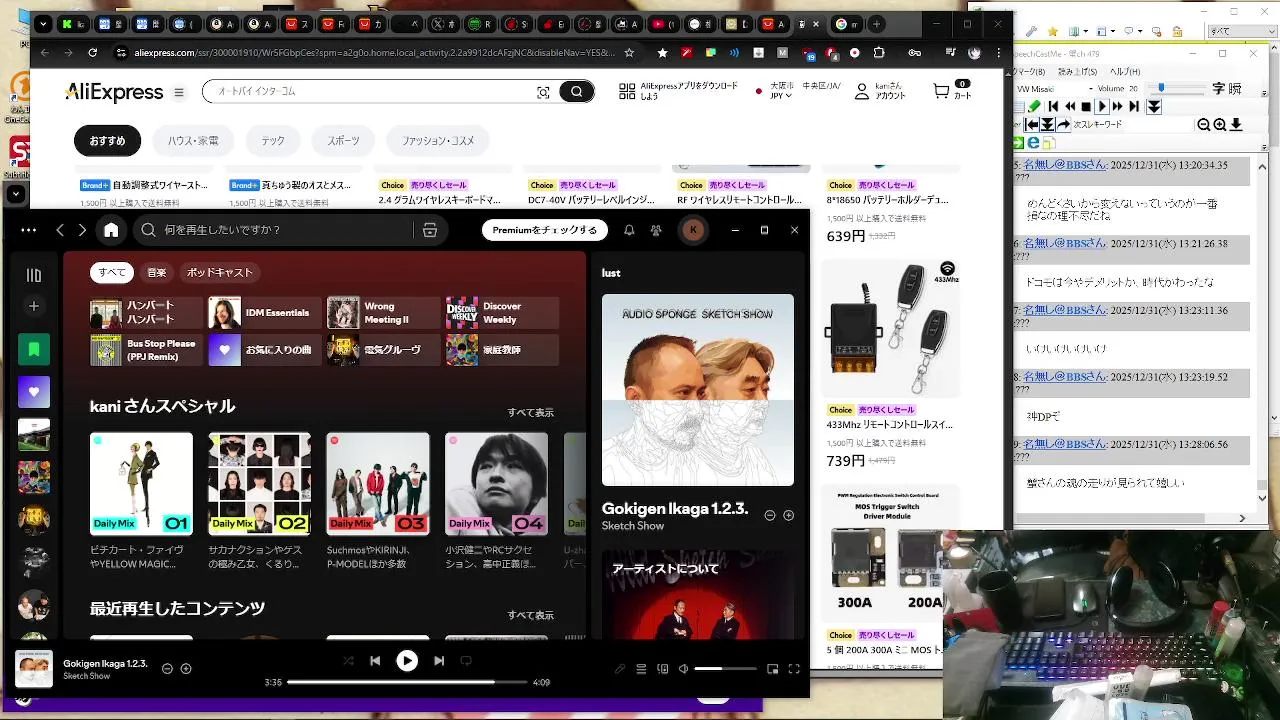Image resolution: width=1280 pixels, height=720 pixels.
Task: Open Spotify browse icon in search bar
Action: coord(430,230)
